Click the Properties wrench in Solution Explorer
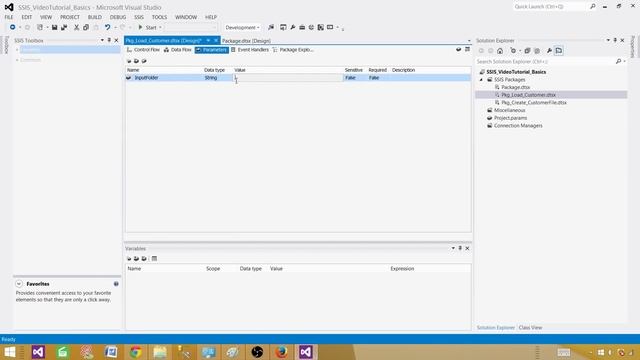This screenshot has height=360, width=640. point(549,51)
